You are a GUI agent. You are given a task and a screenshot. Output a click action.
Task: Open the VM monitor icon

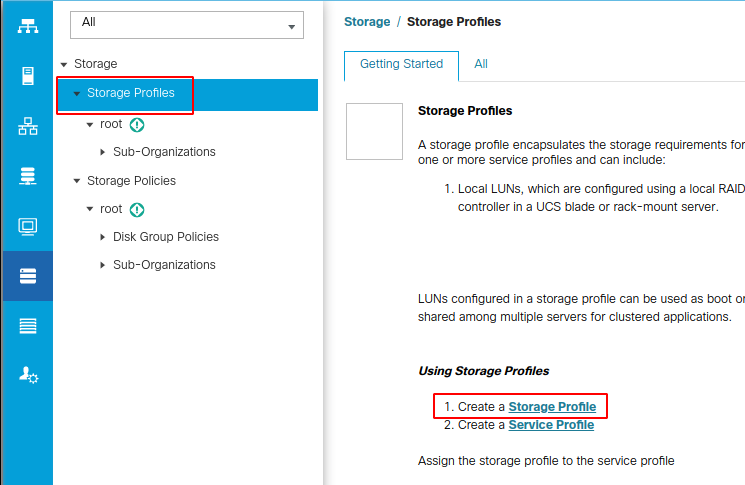click(x=28, y=226)
